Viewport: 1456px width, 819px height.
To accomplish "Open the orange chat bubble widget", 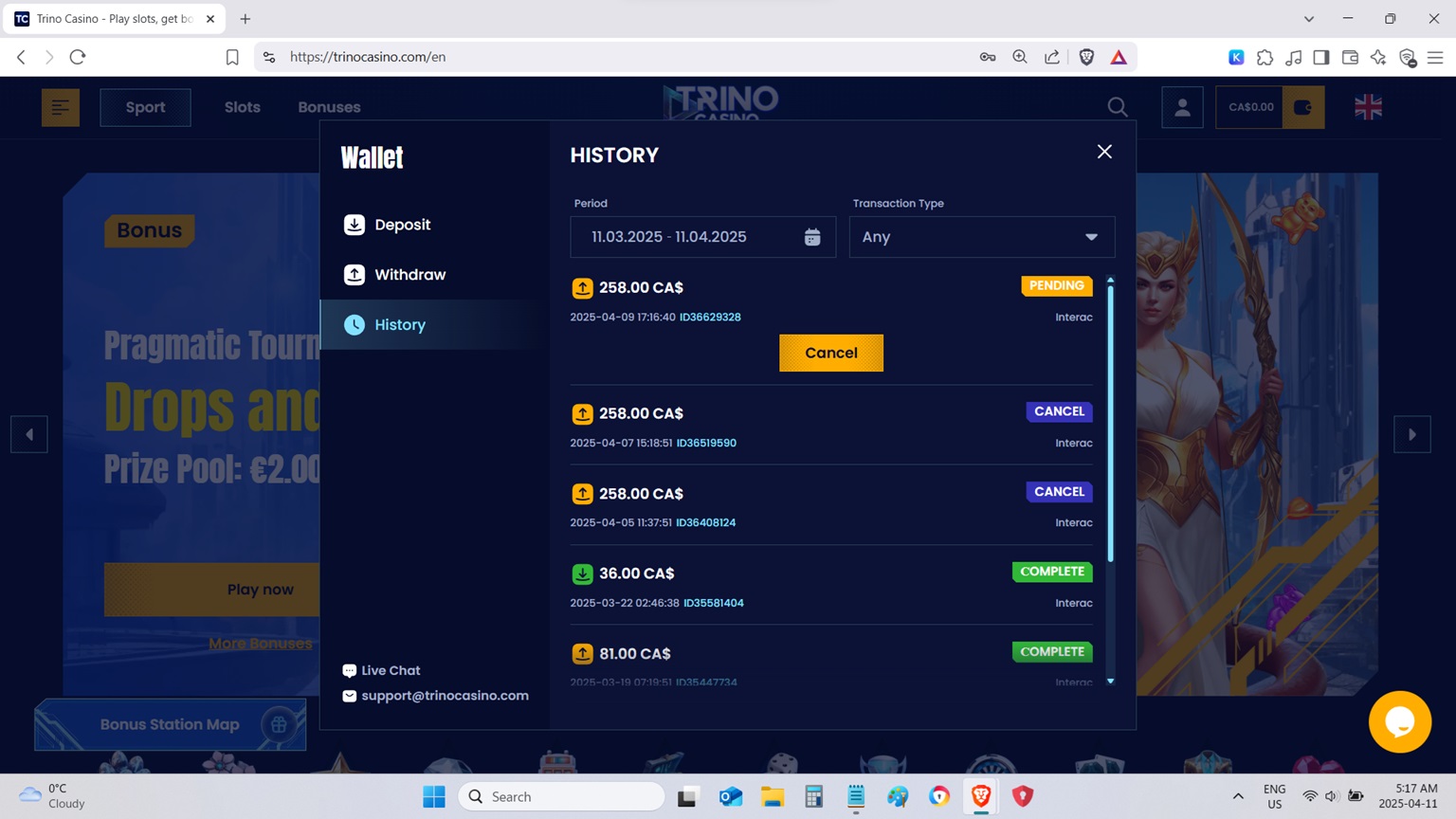I will pyautogui.click(x=1400, y=721).
